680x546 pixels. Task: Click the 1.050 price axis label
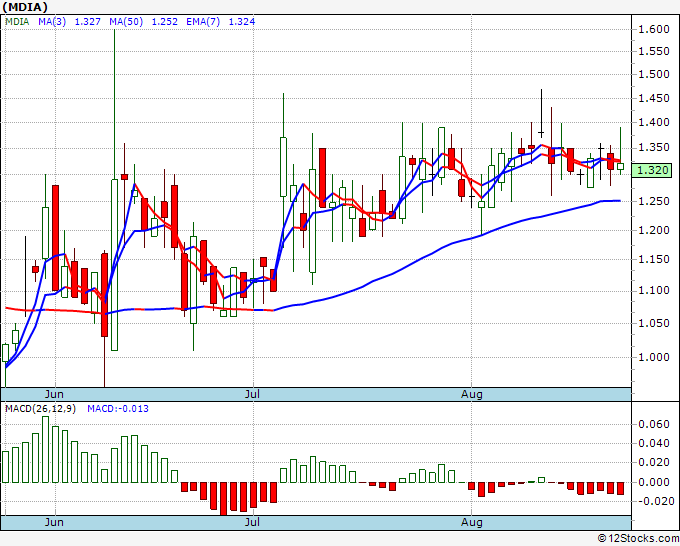coord(654,323)
